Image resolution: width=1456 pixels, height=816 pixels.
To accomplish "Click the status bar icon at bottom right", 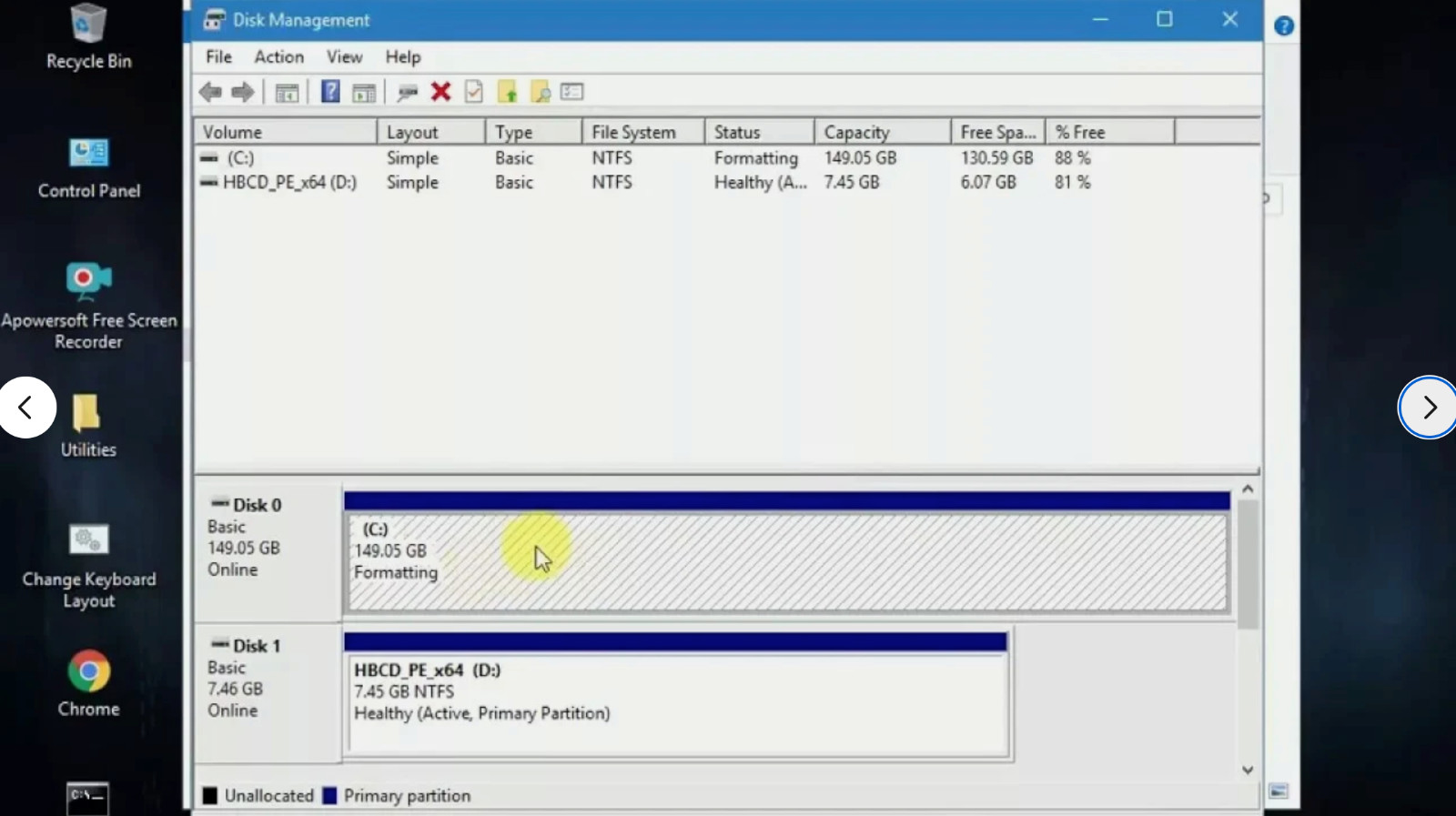I will [1279, 791].
